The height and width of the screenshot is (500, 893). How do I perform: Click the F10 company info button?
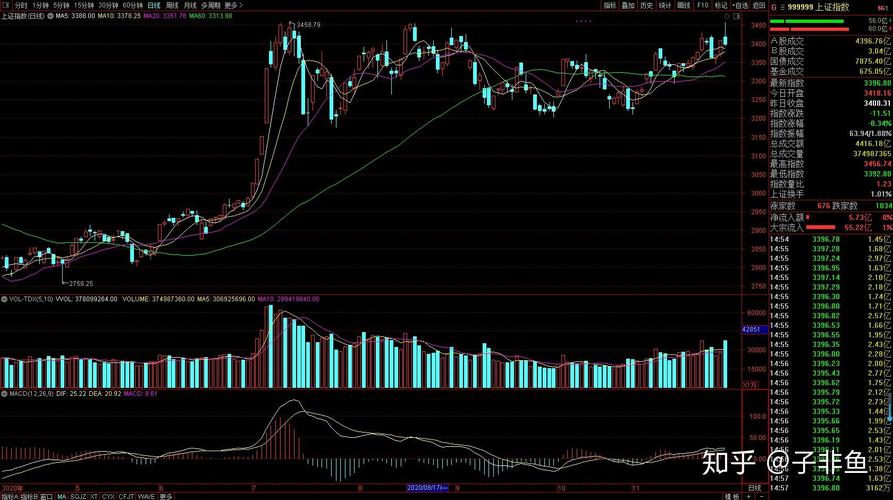[702, 5]
